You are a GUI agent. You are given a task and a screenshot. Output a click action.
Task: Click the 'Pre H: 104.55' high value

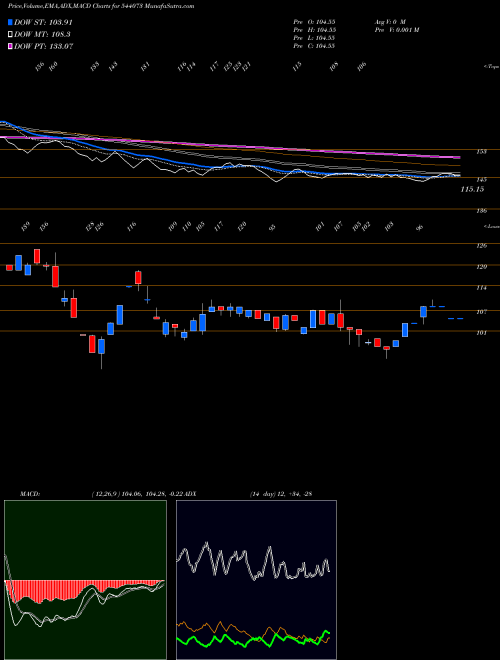314,30
